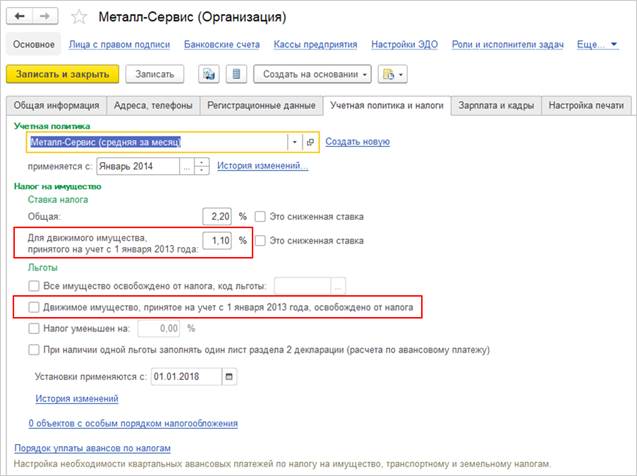Expand the Еще menu
This screenshot has height=476, width=637.
[597, 44]
